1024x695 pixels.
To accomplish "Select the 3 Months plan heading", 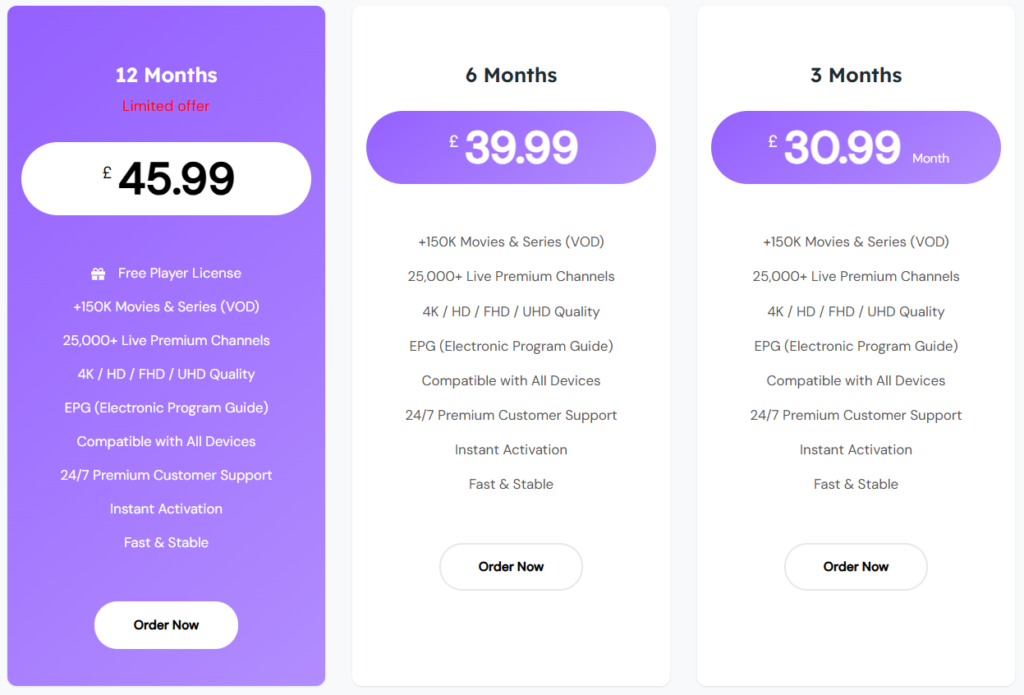I will 856,75.
